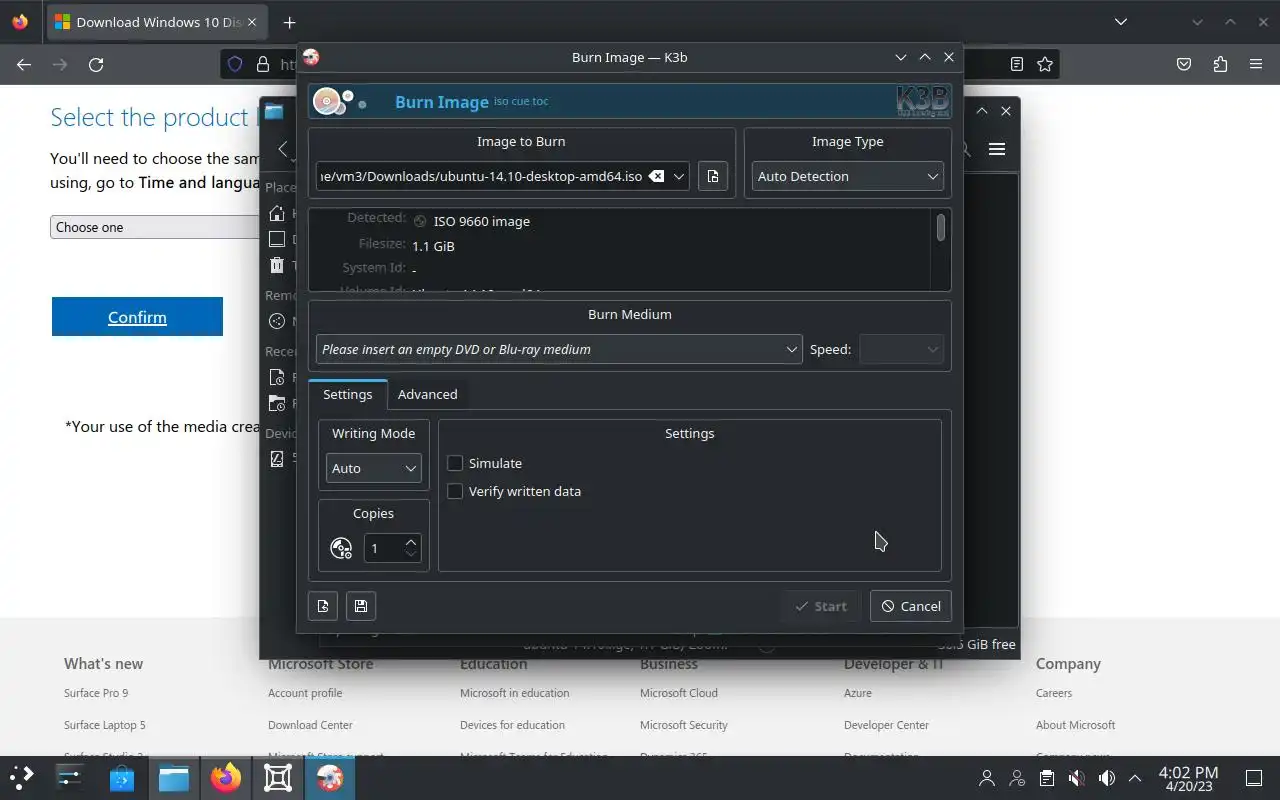The width and height of the screenshot is (1280, 800).
Task: Save settings floppy disk icon button
Action: tap(361, 606)
